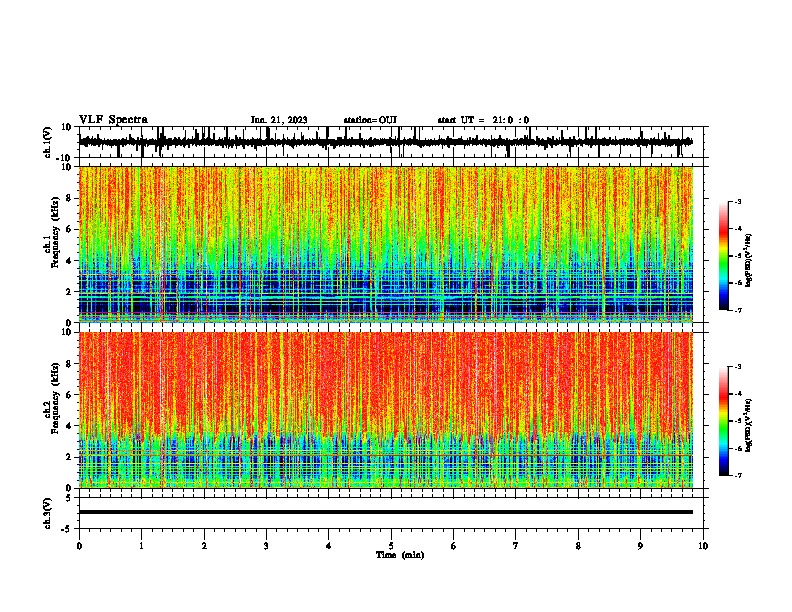Select the date text "Jan. 21, 2023"

click(x=279, y=120)
